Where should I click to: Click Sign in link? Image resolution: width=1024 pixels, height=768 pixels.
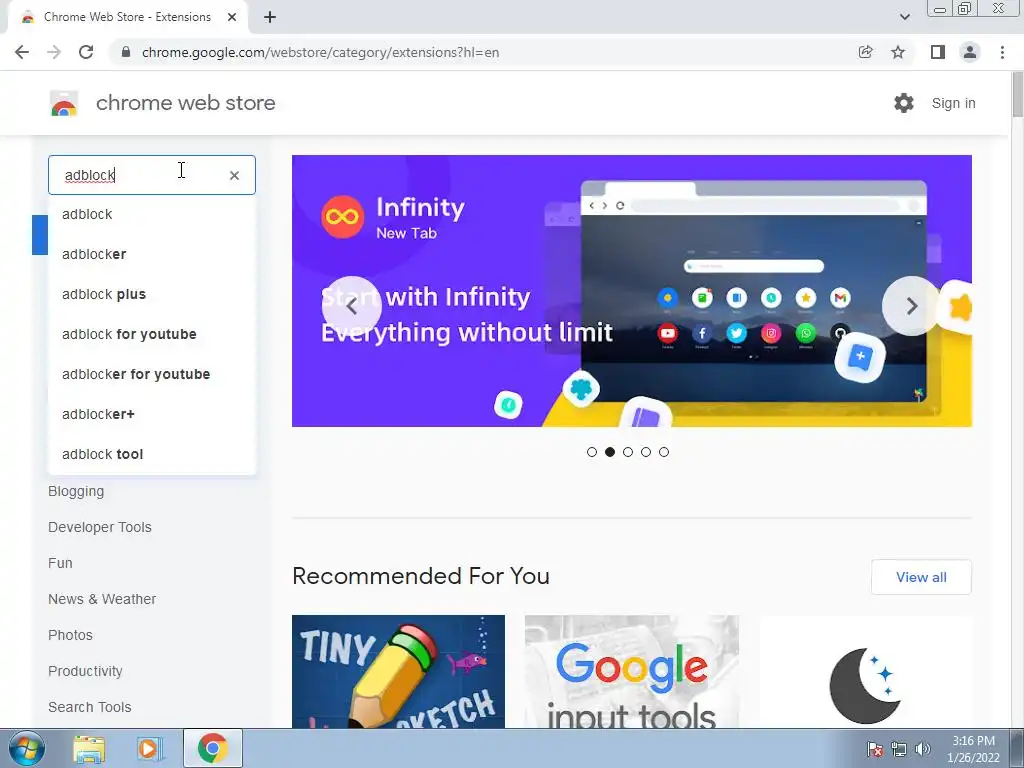coord(953,103)
